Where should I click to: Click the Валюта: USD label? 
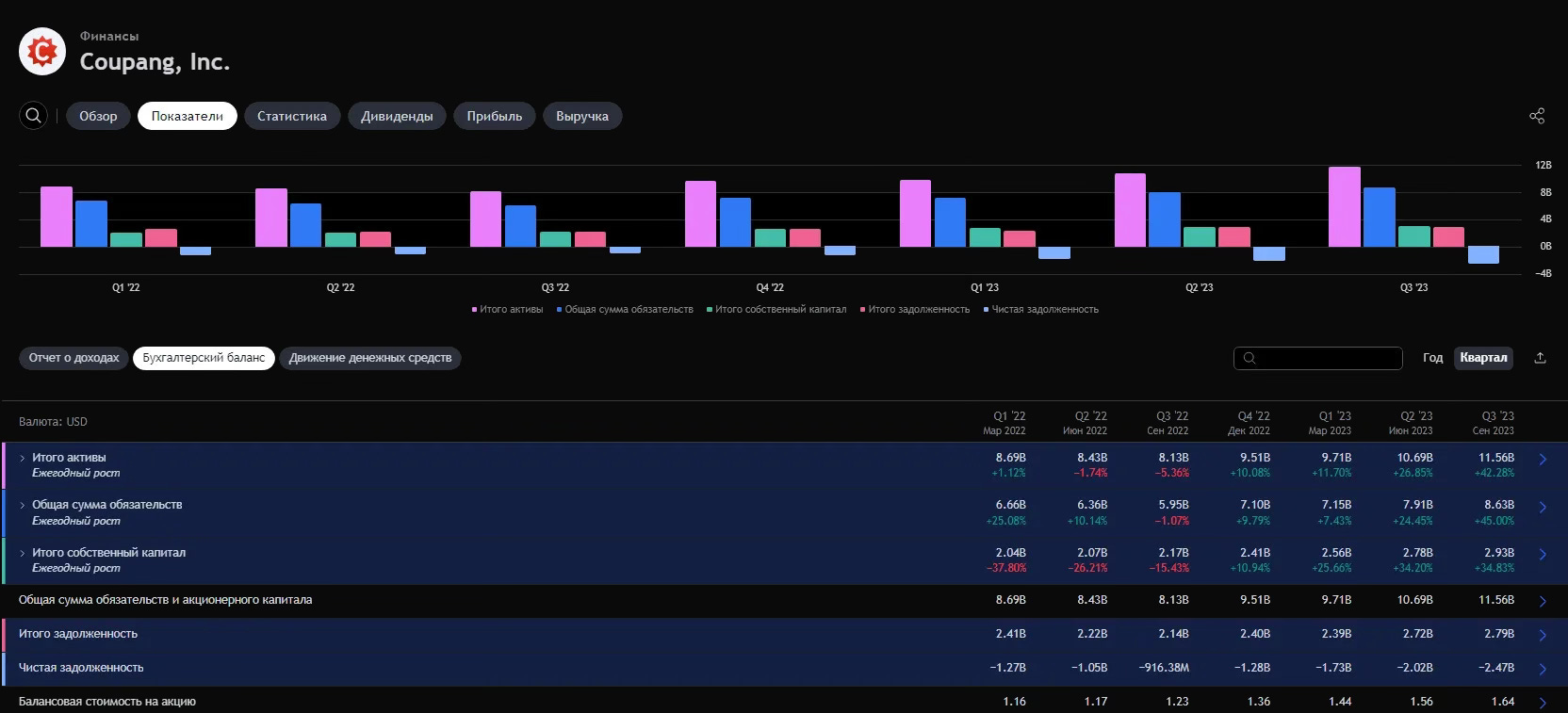coord(53,422)
